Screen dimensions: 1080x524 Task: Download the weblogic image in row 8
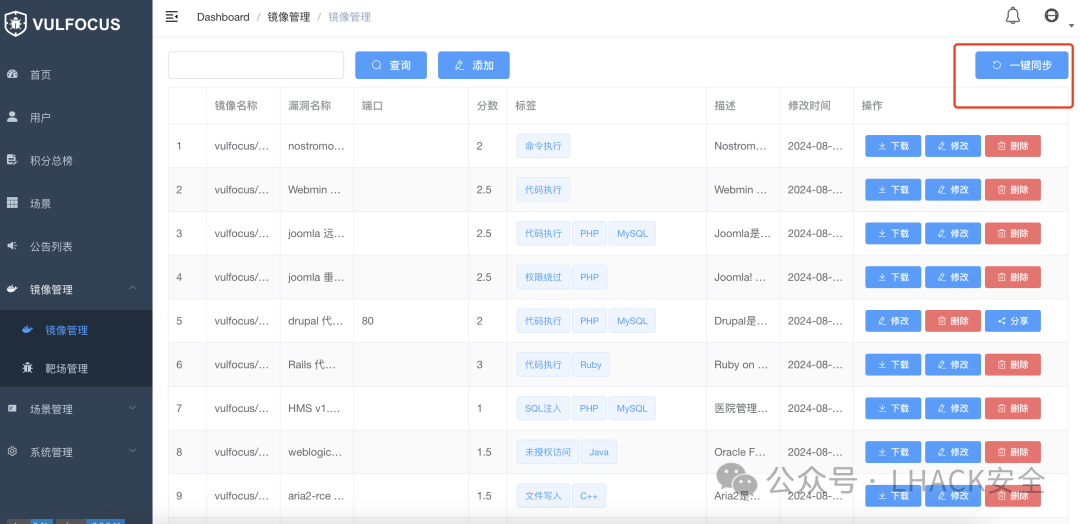(893, 452)
